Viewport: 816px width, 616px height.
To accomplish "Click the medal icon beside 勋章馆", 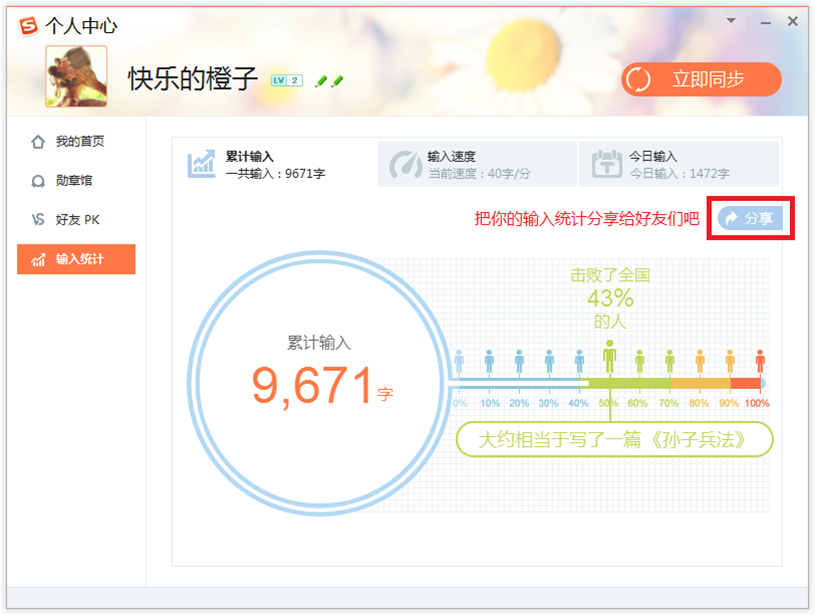I will (x=38, y=181).
